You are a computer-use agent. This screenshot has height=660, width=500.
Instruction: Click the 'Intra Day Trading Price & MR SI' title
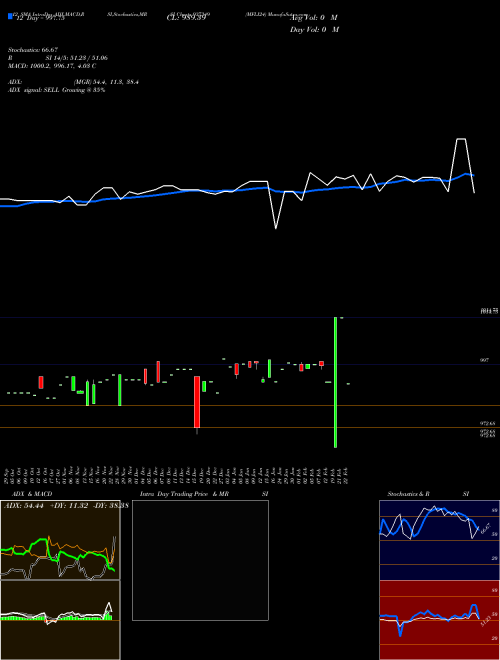tap(204, 494)
